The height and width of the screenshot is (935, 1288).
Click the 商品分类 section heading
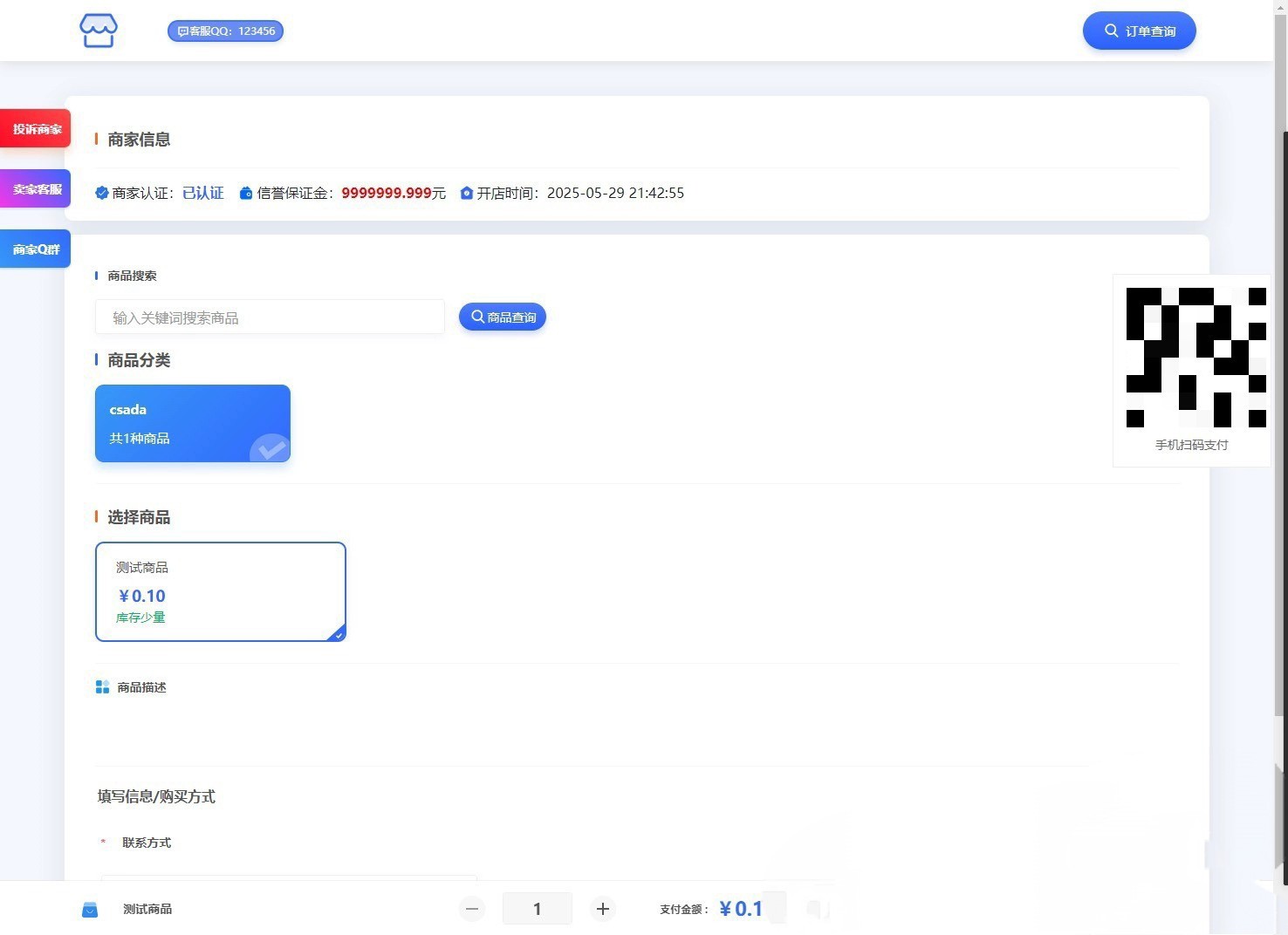pos(139,360)
